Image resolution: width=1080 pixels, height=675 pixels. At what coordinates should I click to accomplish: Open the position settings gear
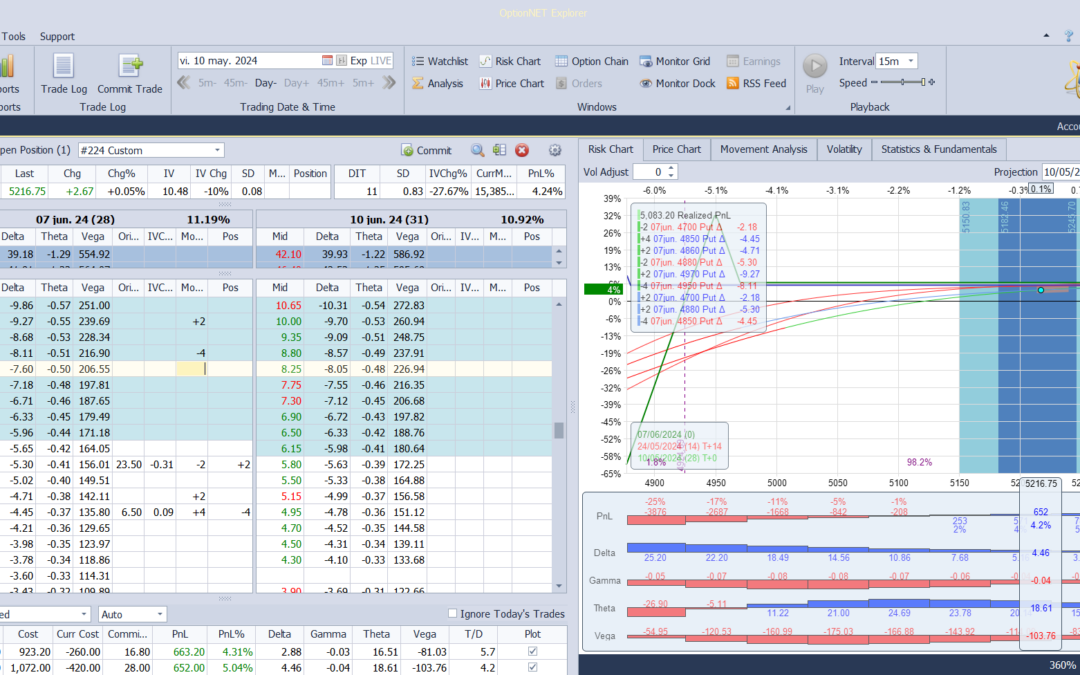click(x=554, y=150)
